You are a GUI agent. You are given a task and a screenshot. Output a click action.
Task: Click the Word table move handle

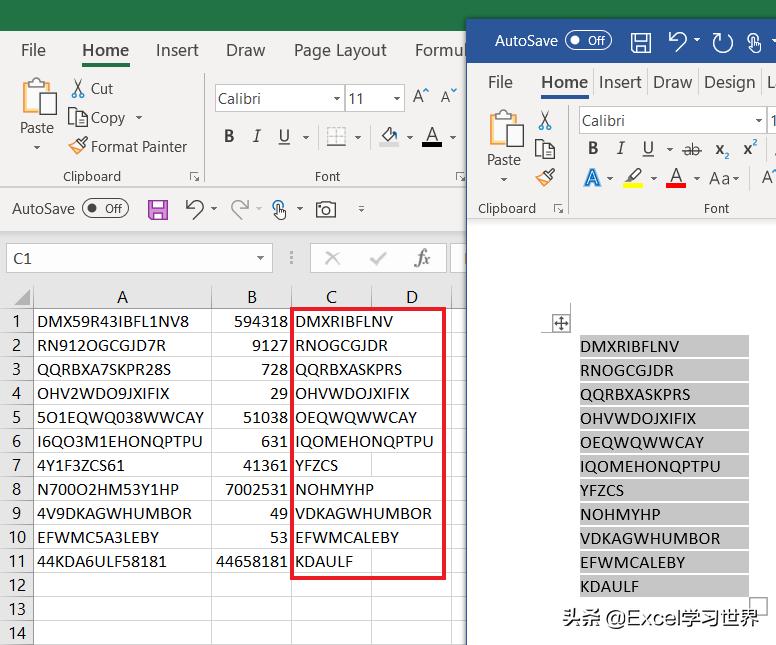click(x=561, y=323)
